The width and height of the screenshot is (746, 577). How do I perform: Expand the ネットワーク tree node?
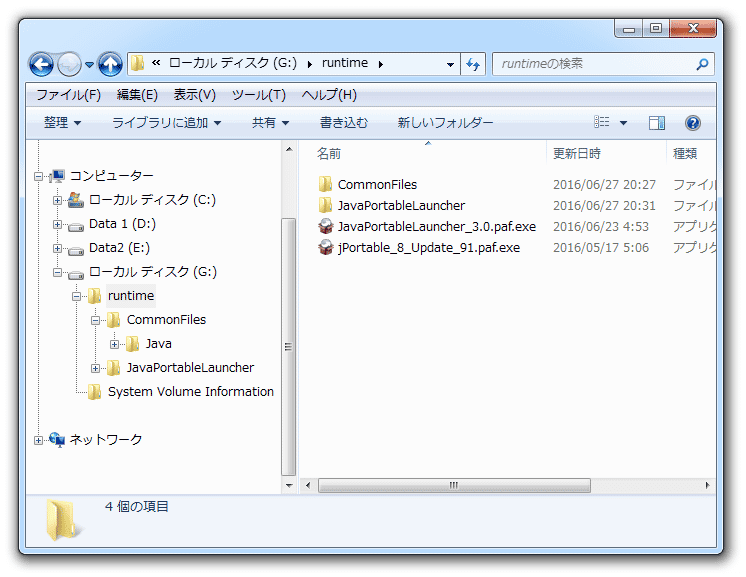pyautogui.click(x=38, y=440)
